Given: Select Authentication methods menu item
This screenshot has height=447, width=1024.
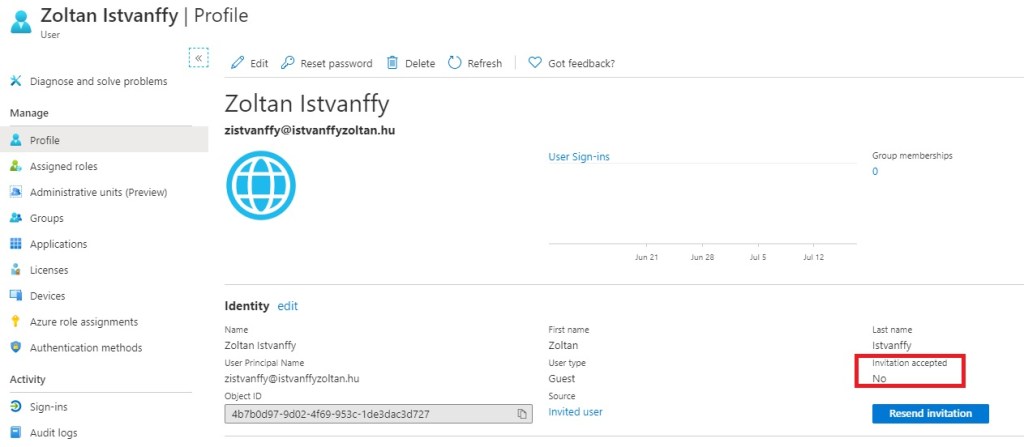Looking at the screenshot, I should (86, 348).
